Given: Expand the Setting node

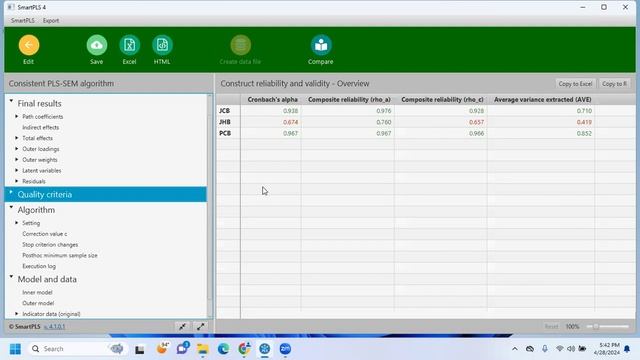Looking at the screenshot, I should 17,222.
